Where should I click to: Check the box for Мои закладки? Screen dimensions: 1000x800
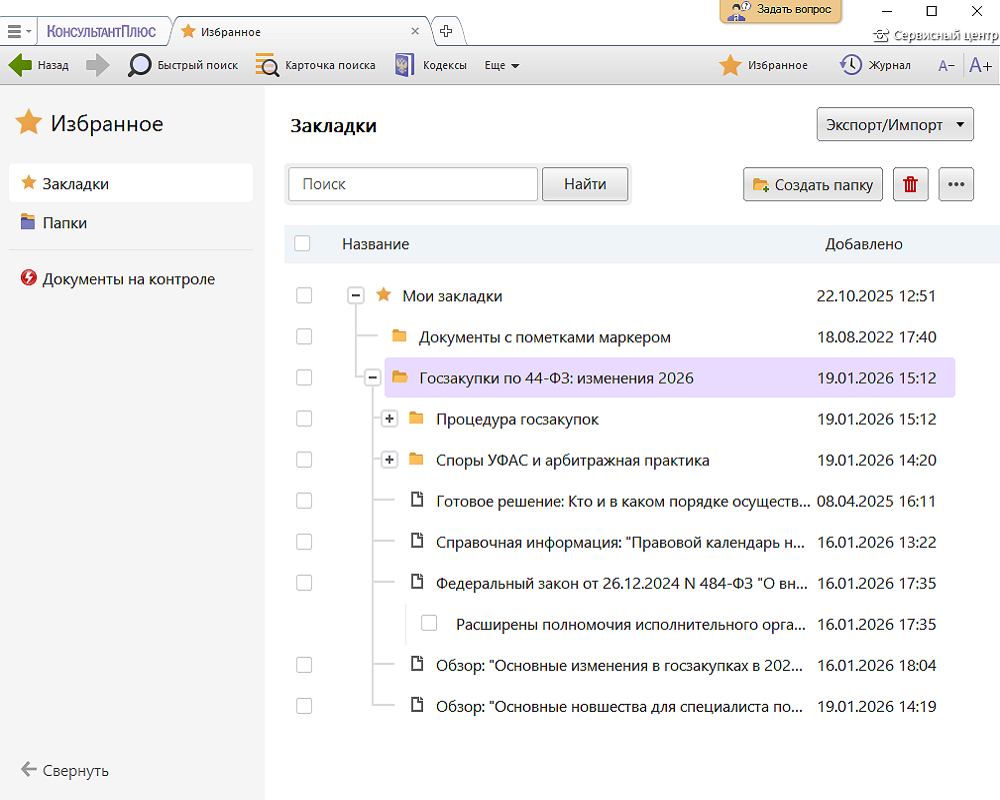[x=304, y=296]
